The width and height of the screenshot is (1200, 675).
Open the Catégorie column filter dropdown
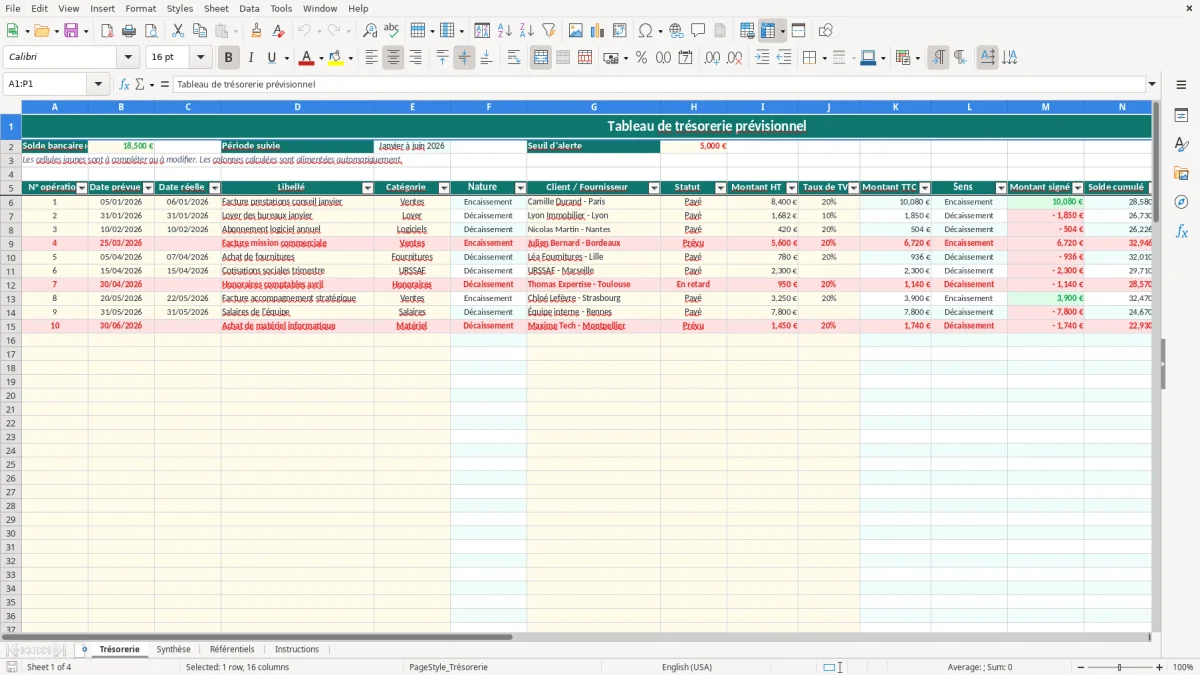pyautogui.click(x=444, y=188)
